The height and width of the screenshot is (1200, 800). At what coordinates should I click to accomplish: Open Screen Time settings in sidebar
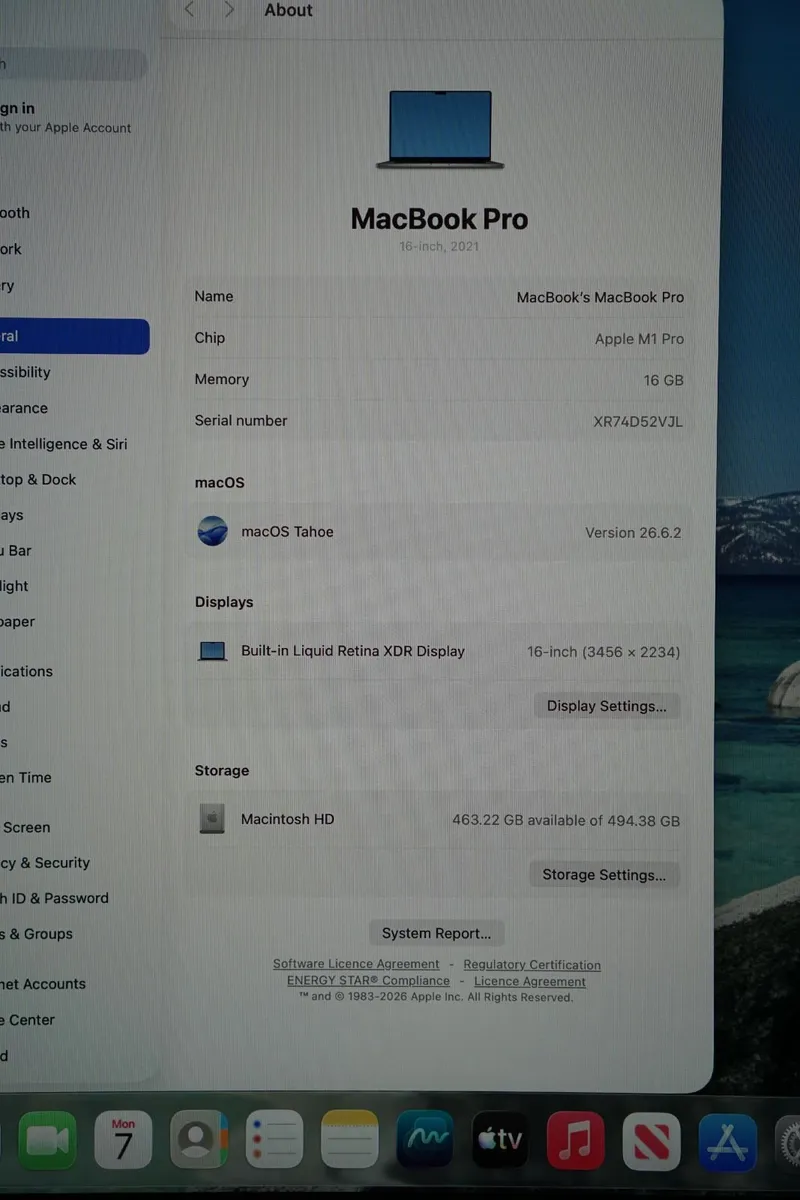tap(27, 778)
